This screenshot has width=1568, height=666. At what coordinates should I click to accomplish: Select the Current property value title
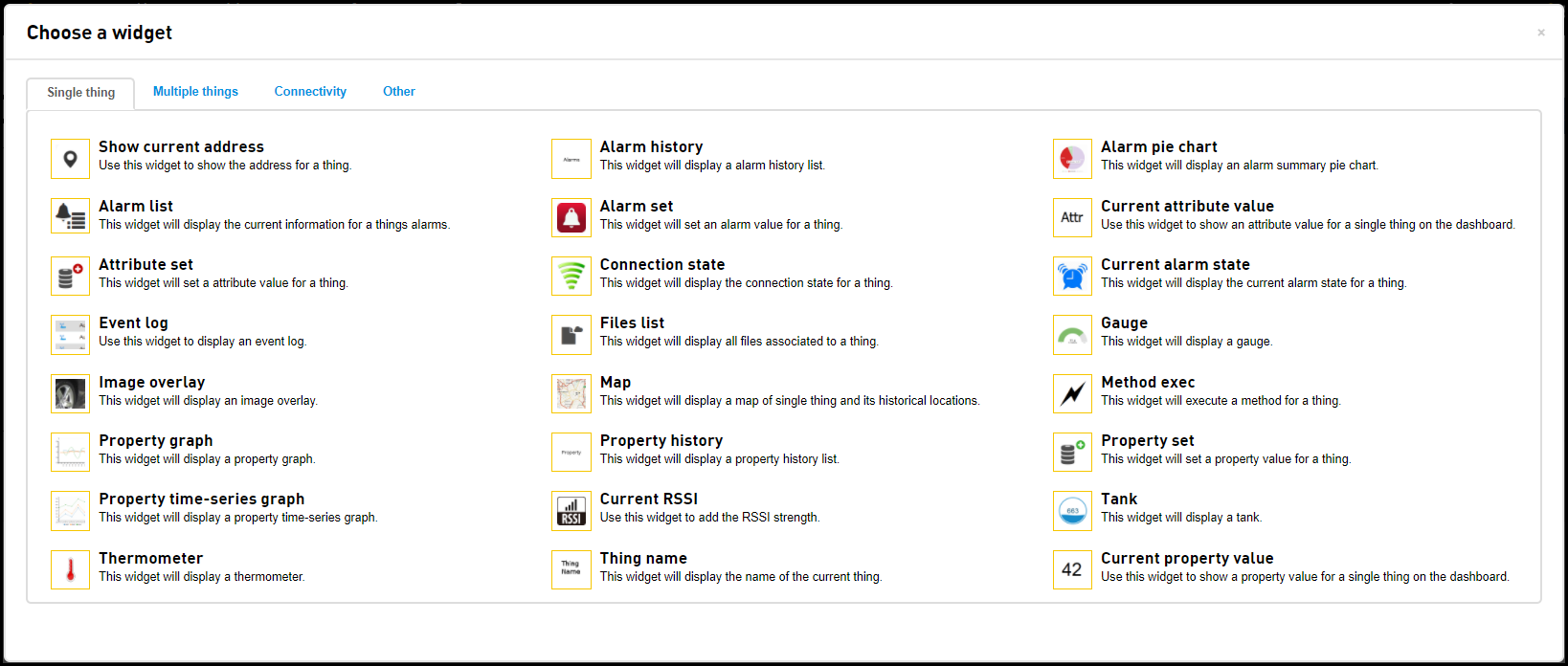pos(1187,559)
